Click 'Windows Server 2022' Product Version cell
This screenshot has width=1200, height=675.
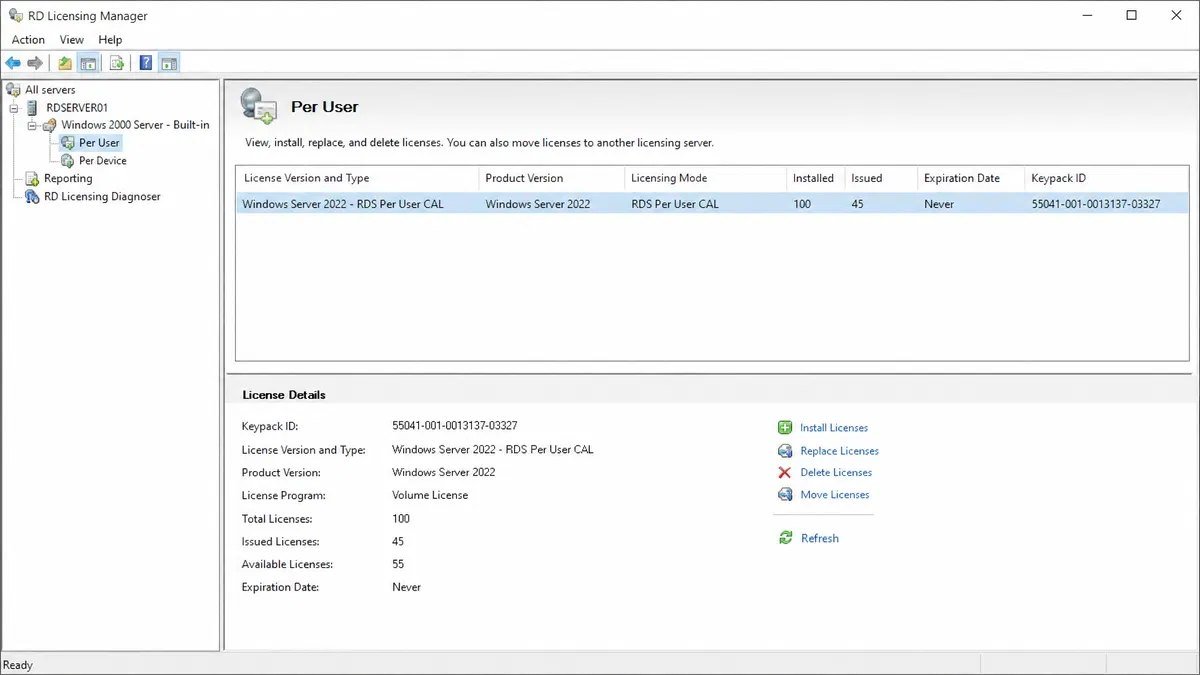click(x=538, y=204)
